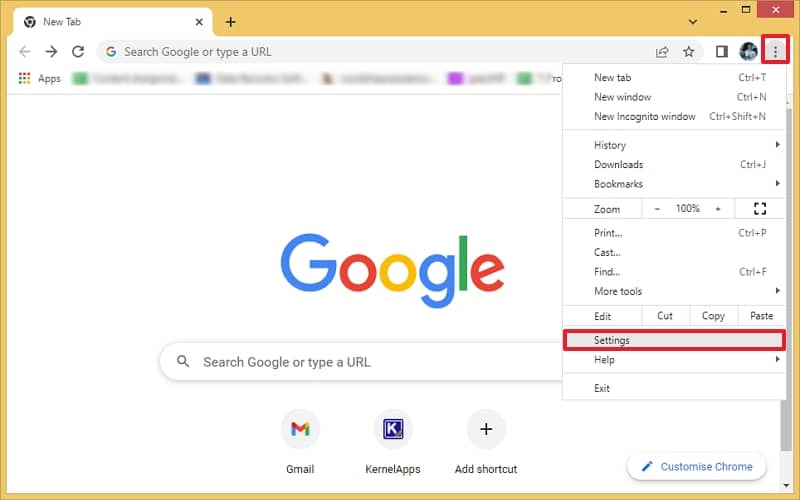
Task: Click the share page icon in address bar
Action: pos(662,52)
